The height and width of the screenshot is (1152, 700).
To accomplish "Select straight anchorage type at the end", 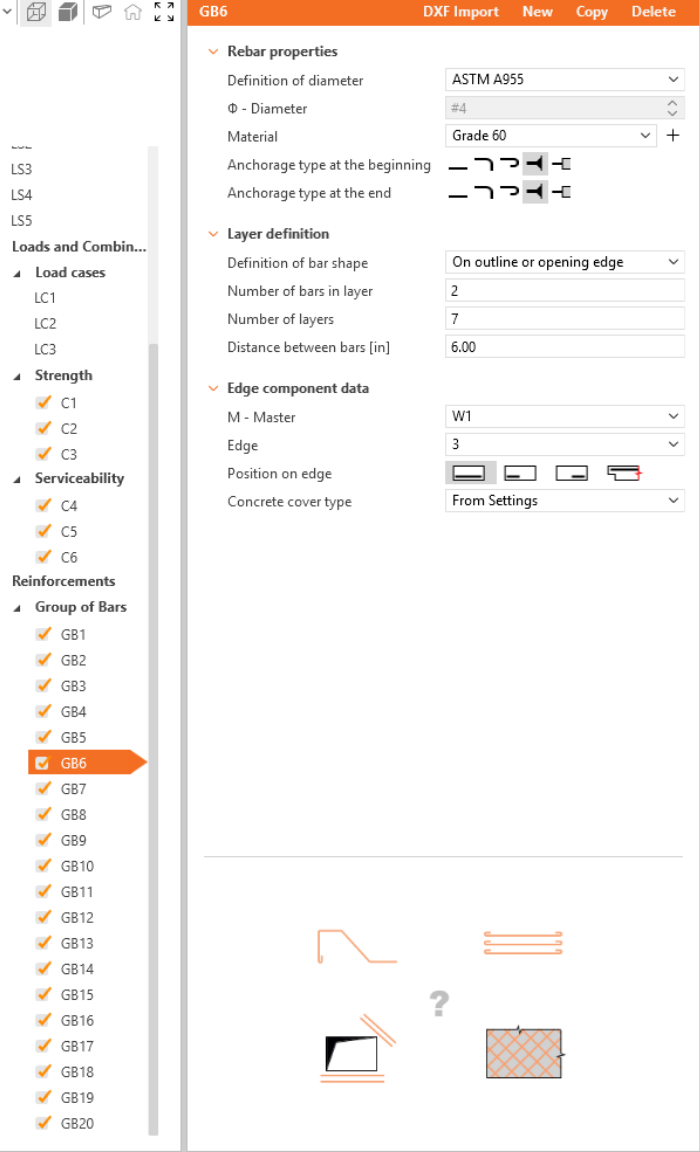I will click(x=458, y=193).
